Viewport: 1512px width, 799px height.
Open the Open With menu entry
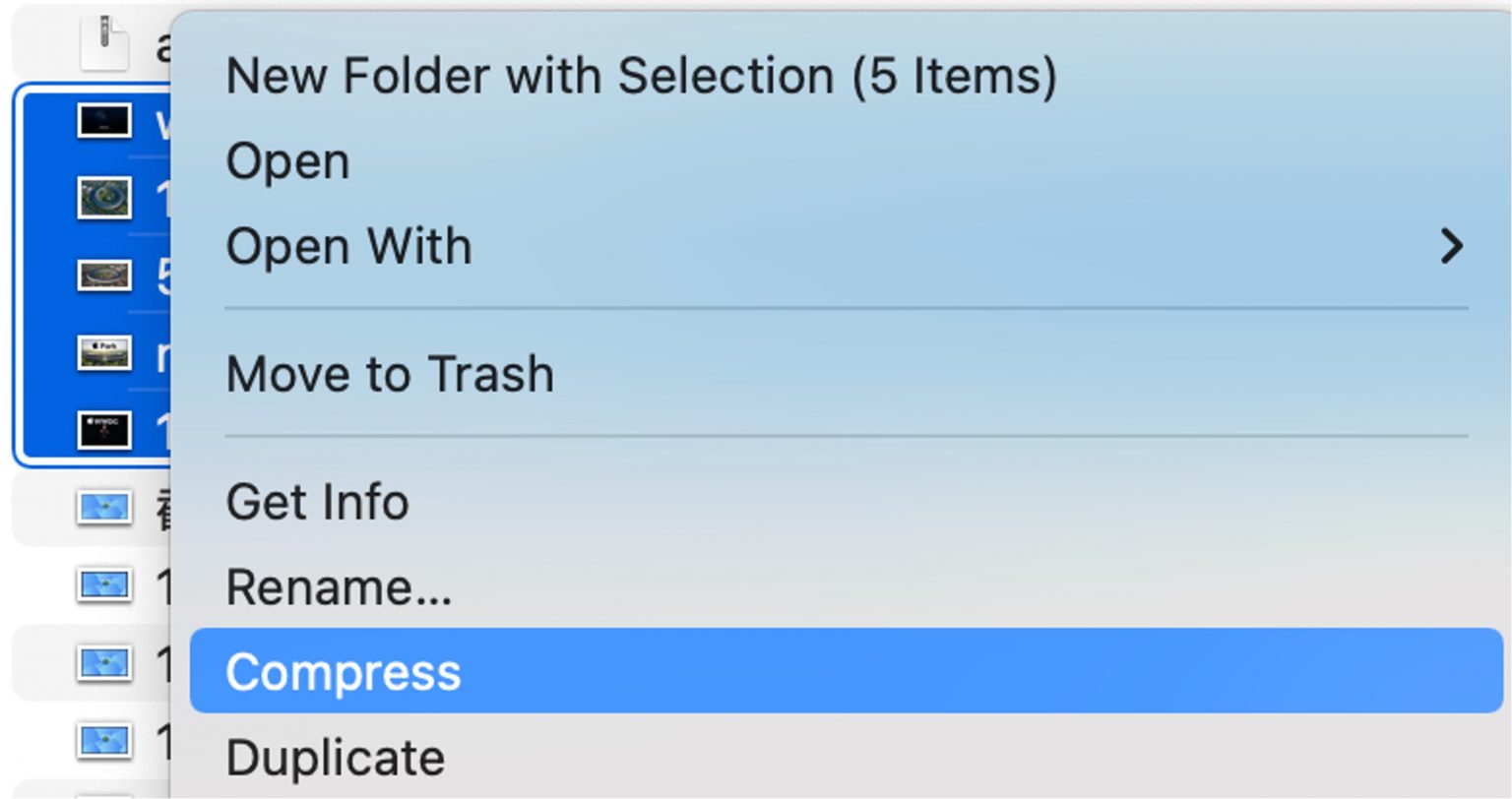(x=348, y=246)
